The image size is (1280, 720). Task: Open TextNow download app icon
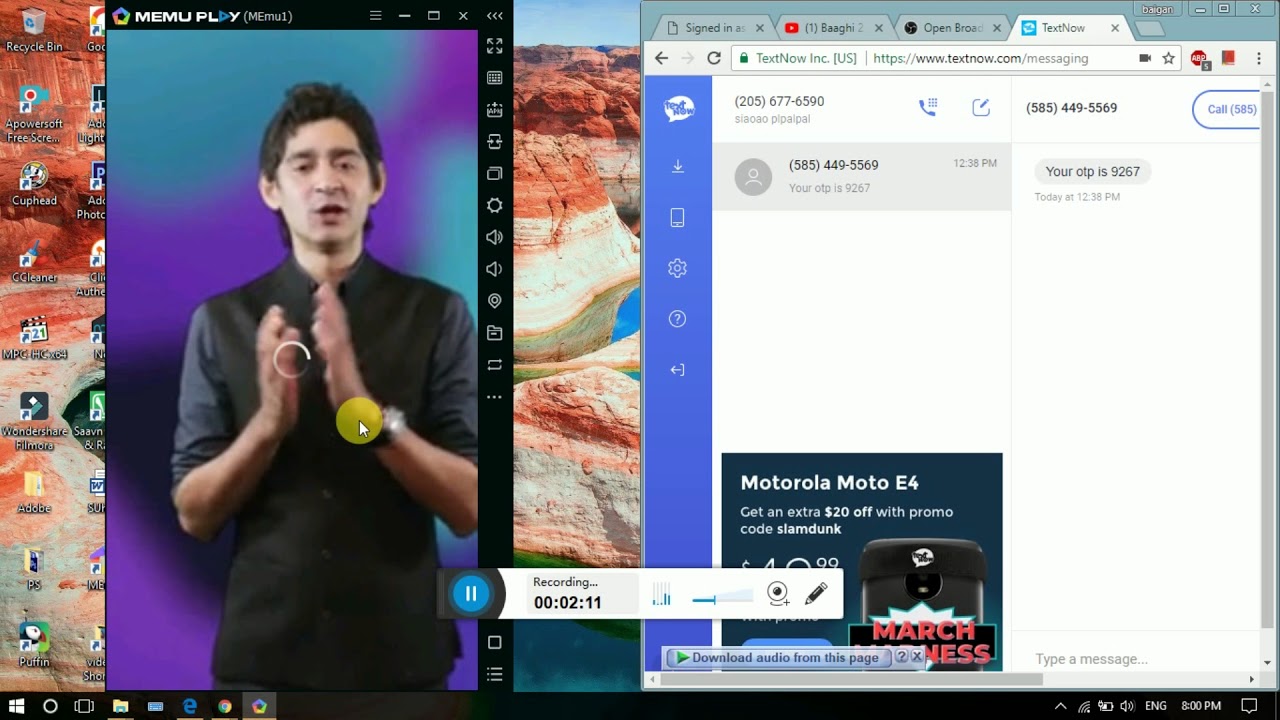click(677, 166)
